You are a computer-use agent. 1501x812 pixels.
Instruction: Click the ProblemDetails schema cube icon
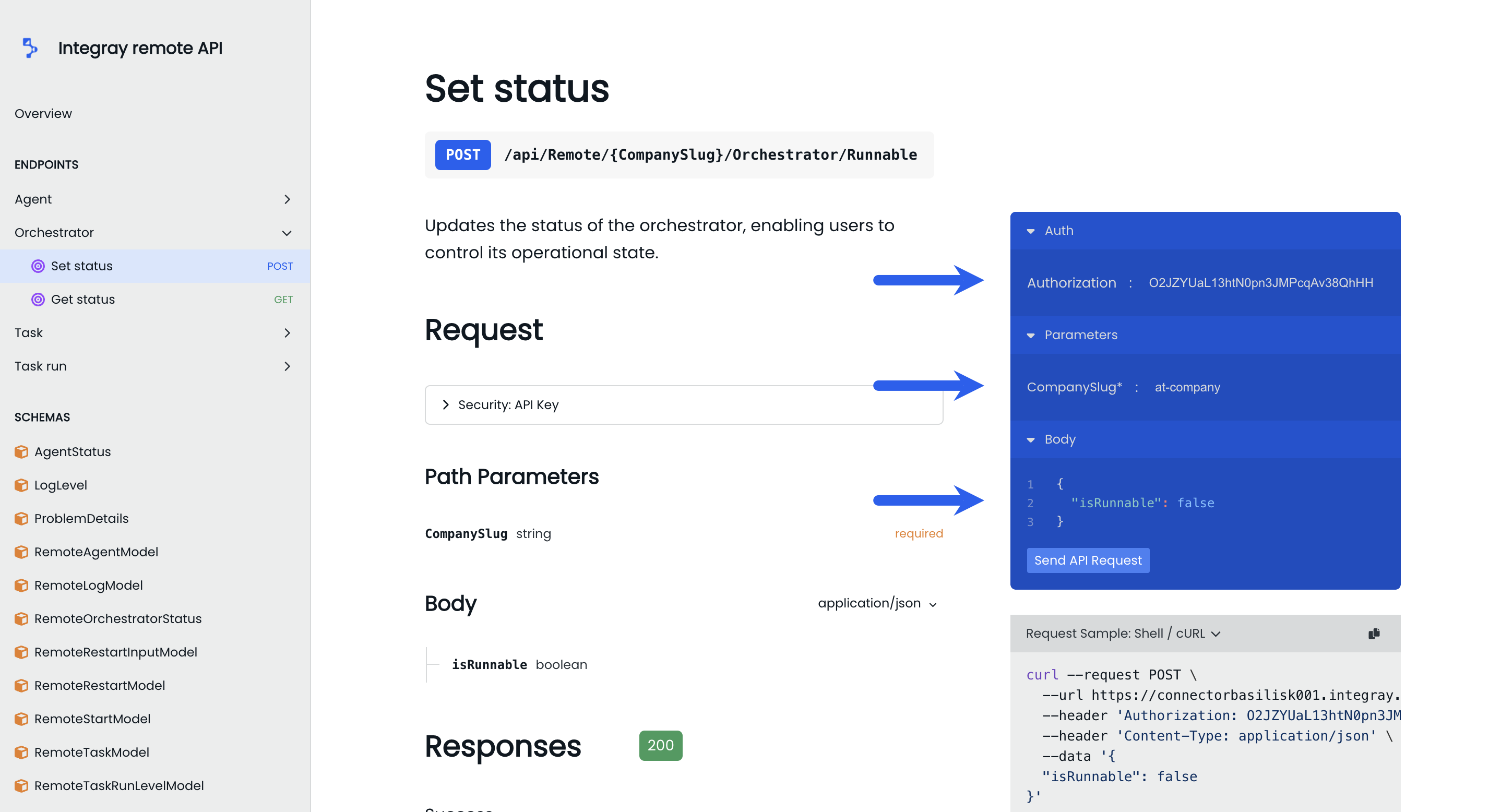coord(21,518)
